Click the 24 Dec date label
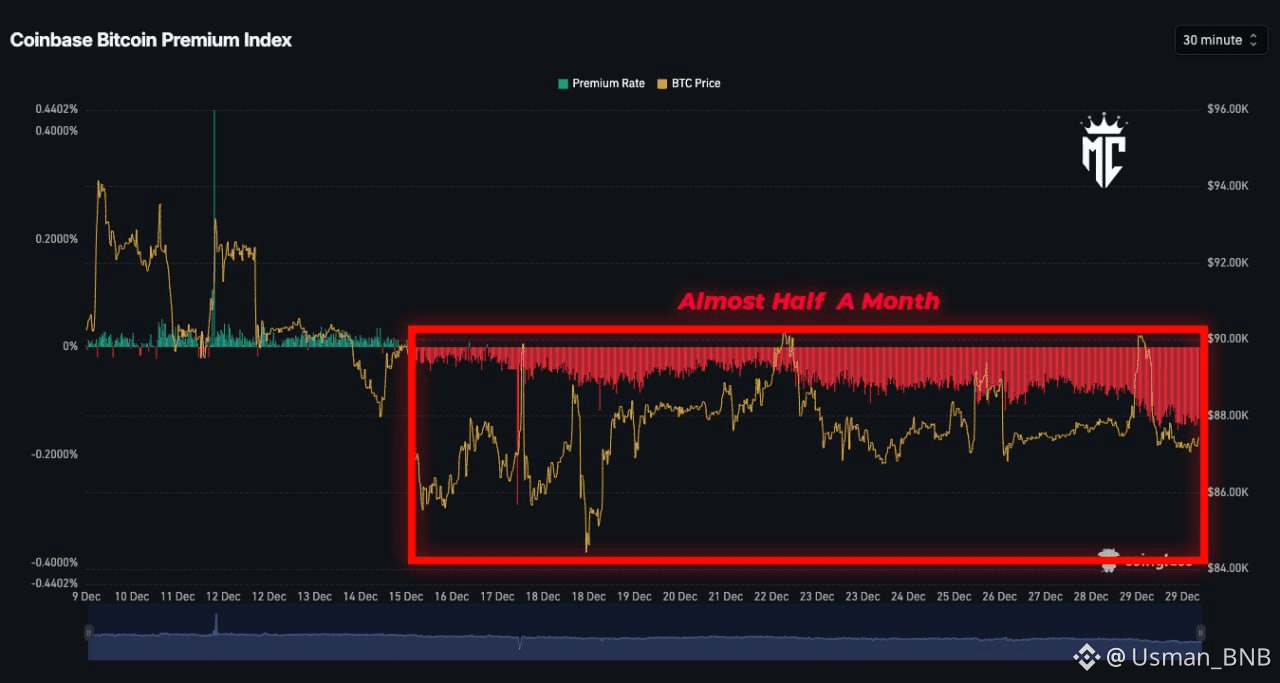 pyautogui.click(x=908, y=596)
